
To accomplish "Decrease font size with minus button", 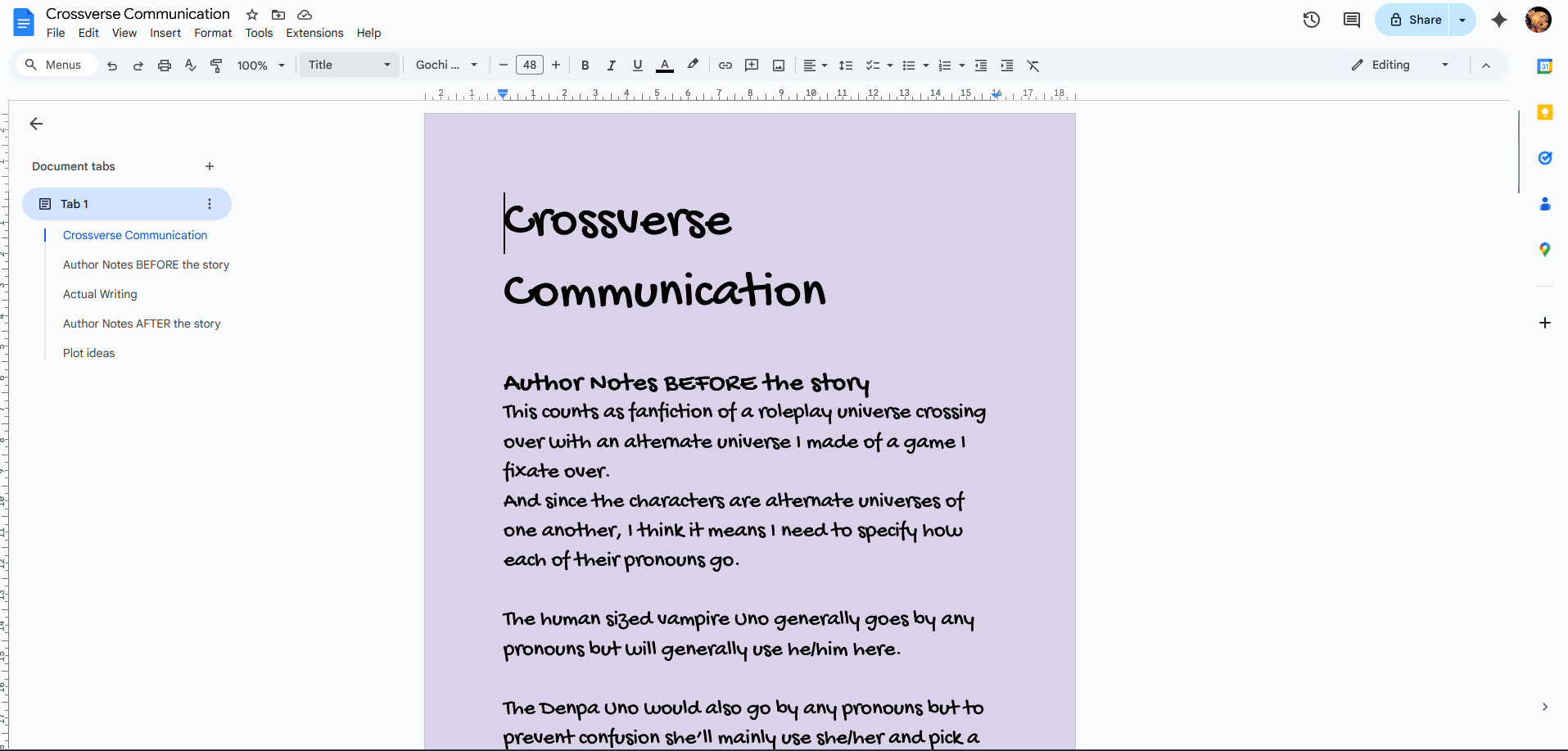I will 504,65.
